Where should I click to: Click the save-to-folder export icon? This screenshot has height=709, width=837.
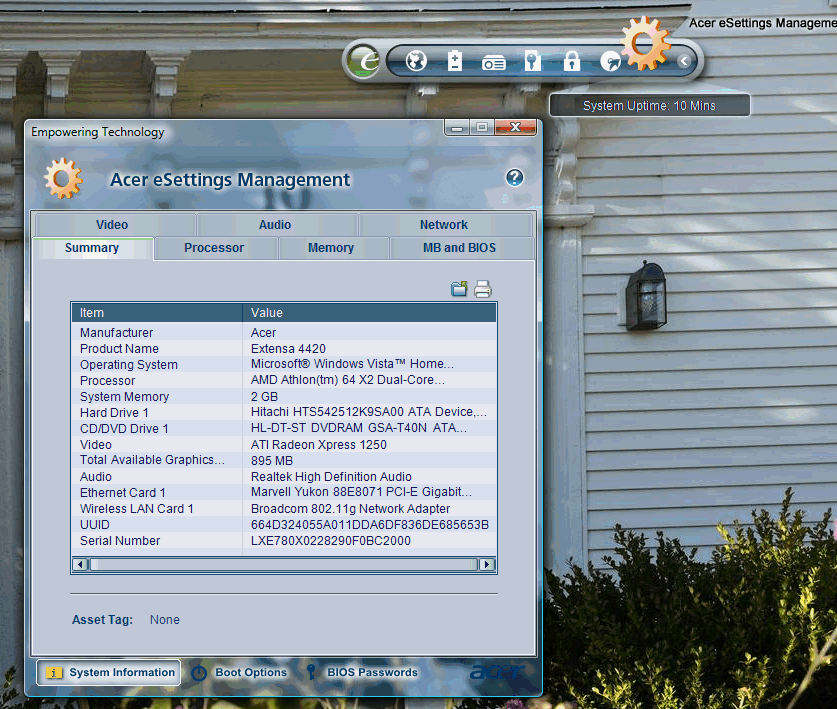tap(459, 289)
